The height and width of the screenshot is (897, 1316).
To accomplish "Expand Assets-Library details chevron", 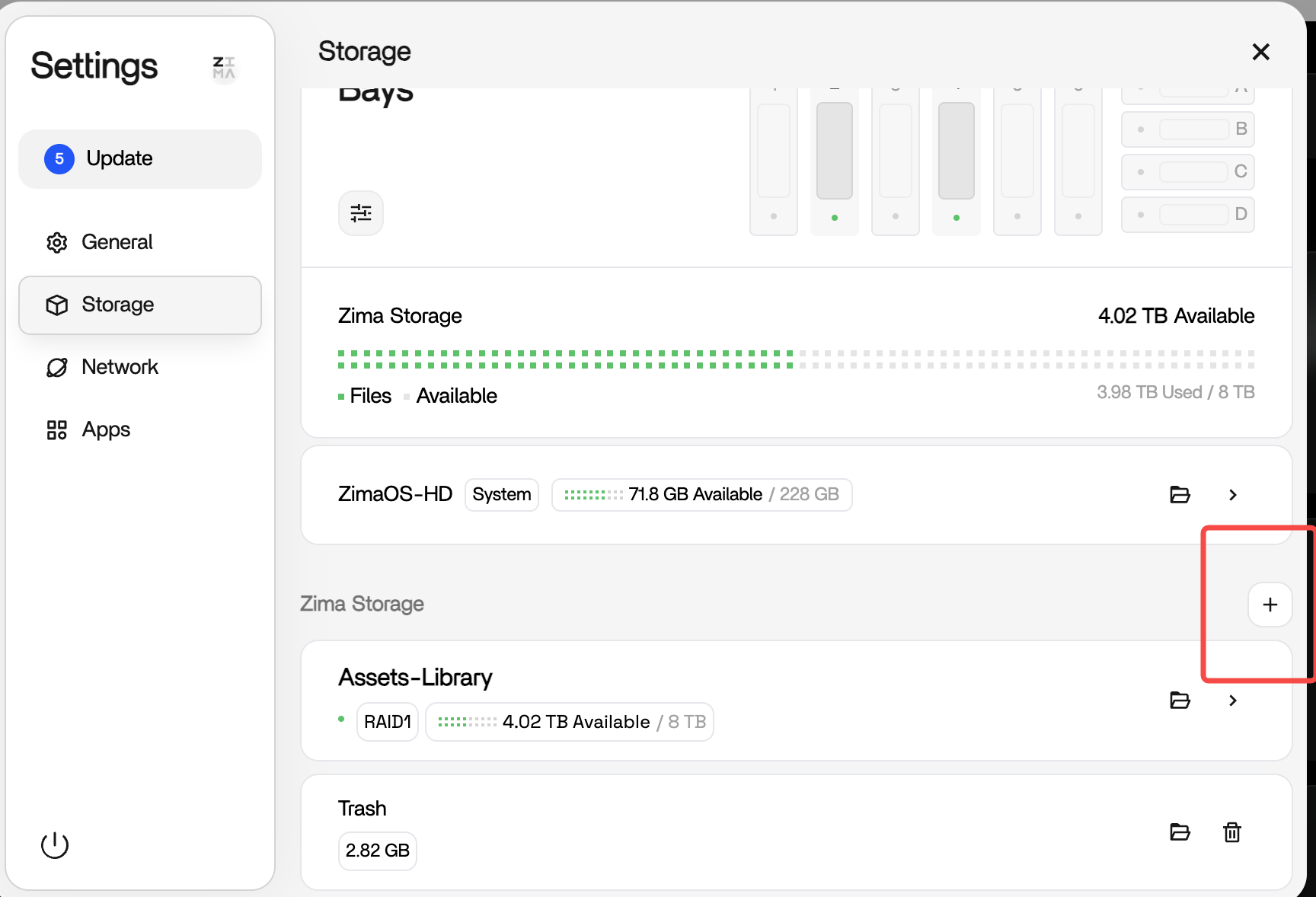I will point(1233,701).
